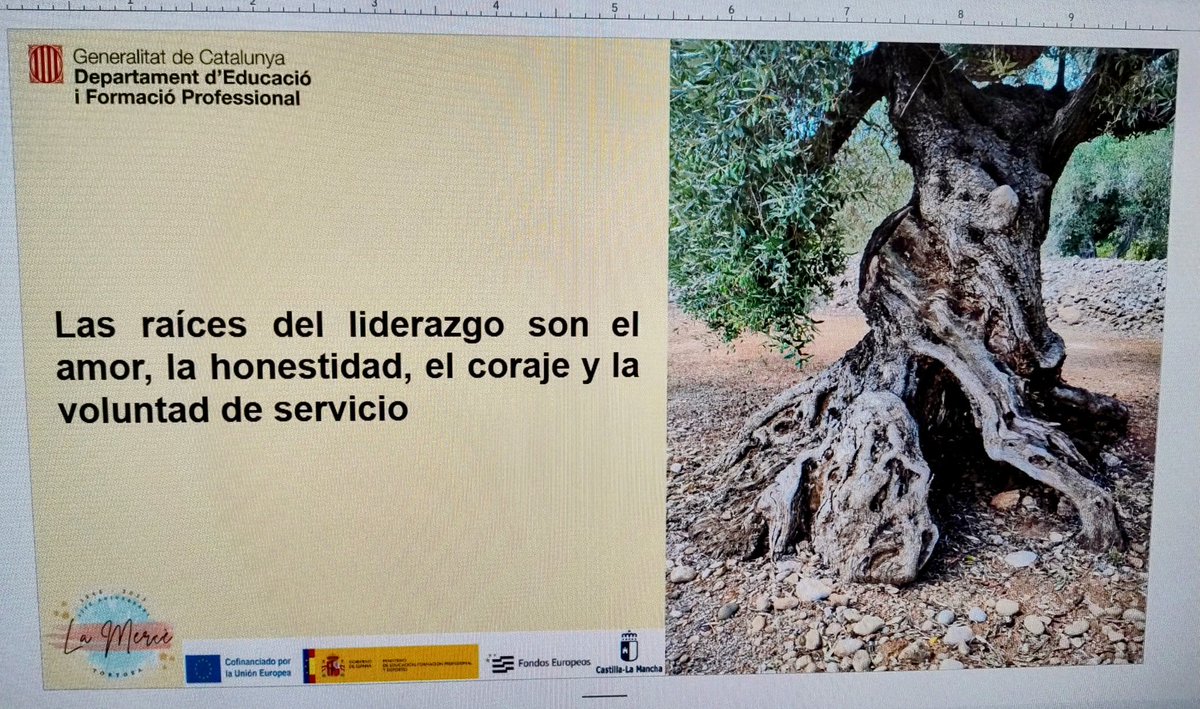Viewport: 1200px width, 709px height.
Task: Click the Fondos Europeos striped emblem
Action: (502, 664)
